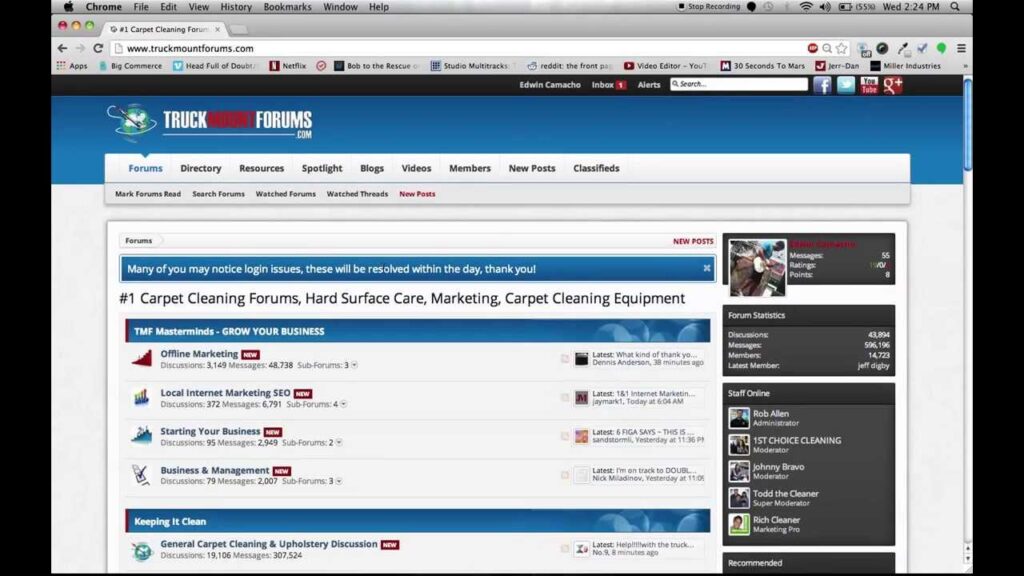Open the Google Plus social icon
This screenshot has width=1024, height=576.
point(893,85)
